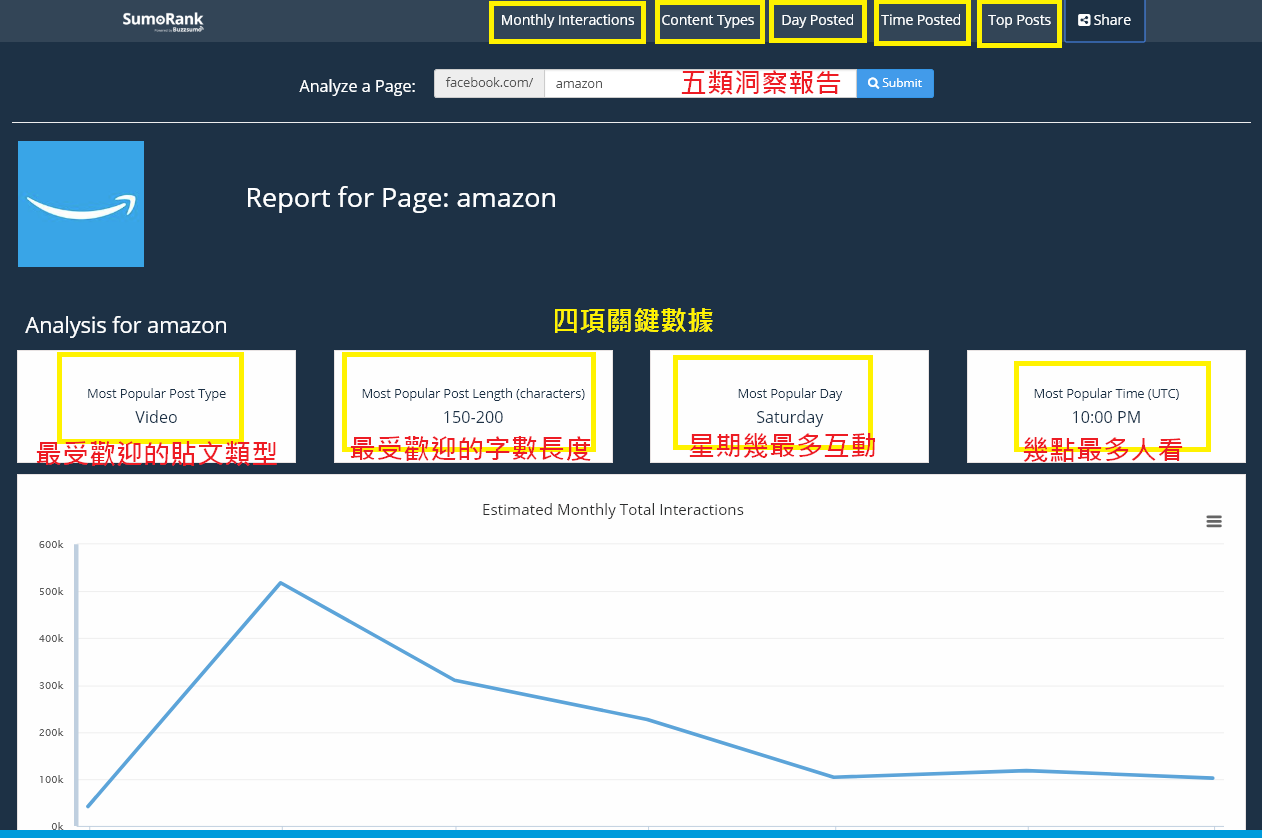Click the 100k y-axis label
Screen dimensions: 1262x838
[51, 779]
